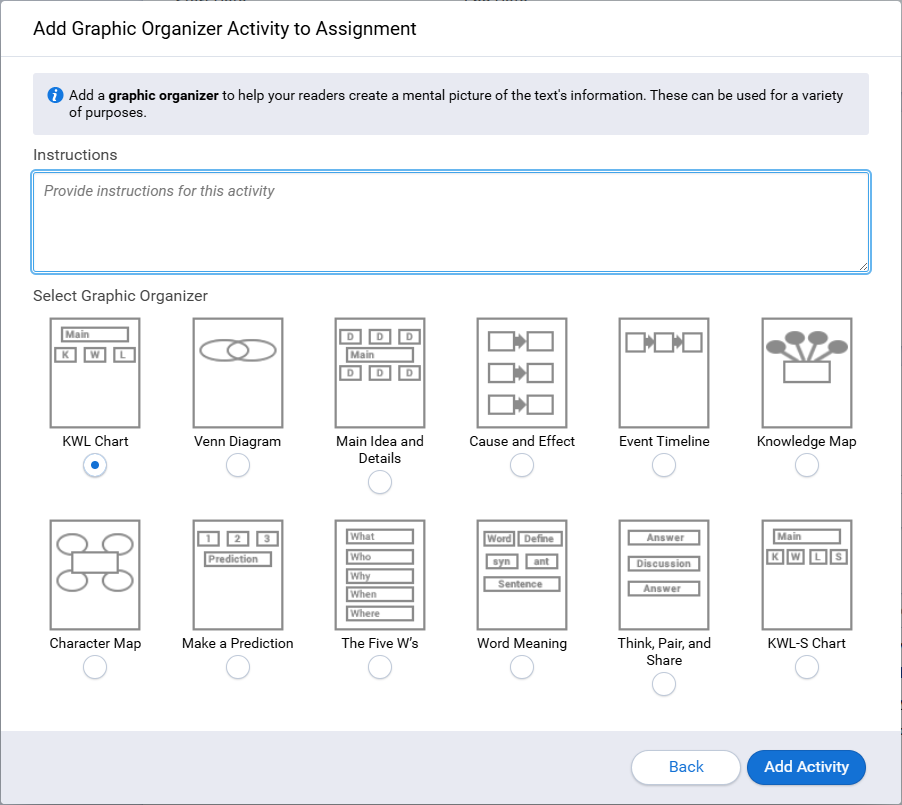This screenshot has width=902, height=805.
Task: Click the Knowledge Map label text
Action: tap(807, 441)
